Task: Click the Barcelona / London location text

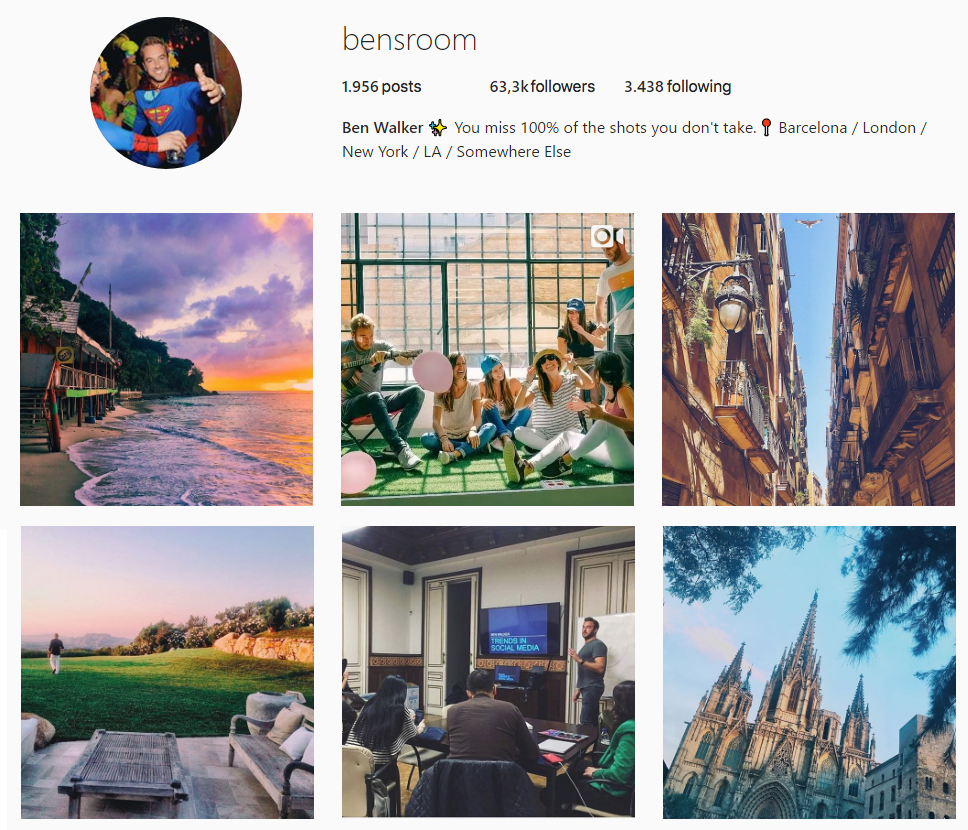Action: point(847,128)
